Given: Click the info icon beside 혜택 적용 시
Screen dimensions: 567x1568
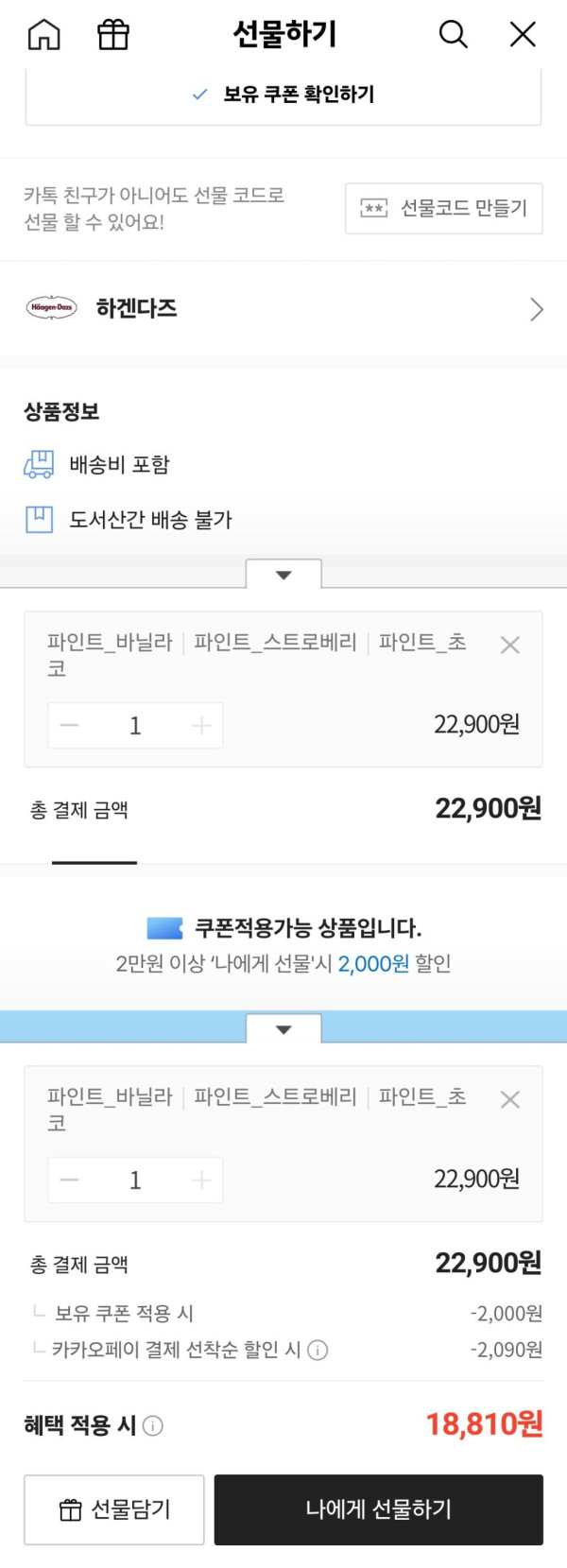Looking at the screenshot, I should 153,1425.
